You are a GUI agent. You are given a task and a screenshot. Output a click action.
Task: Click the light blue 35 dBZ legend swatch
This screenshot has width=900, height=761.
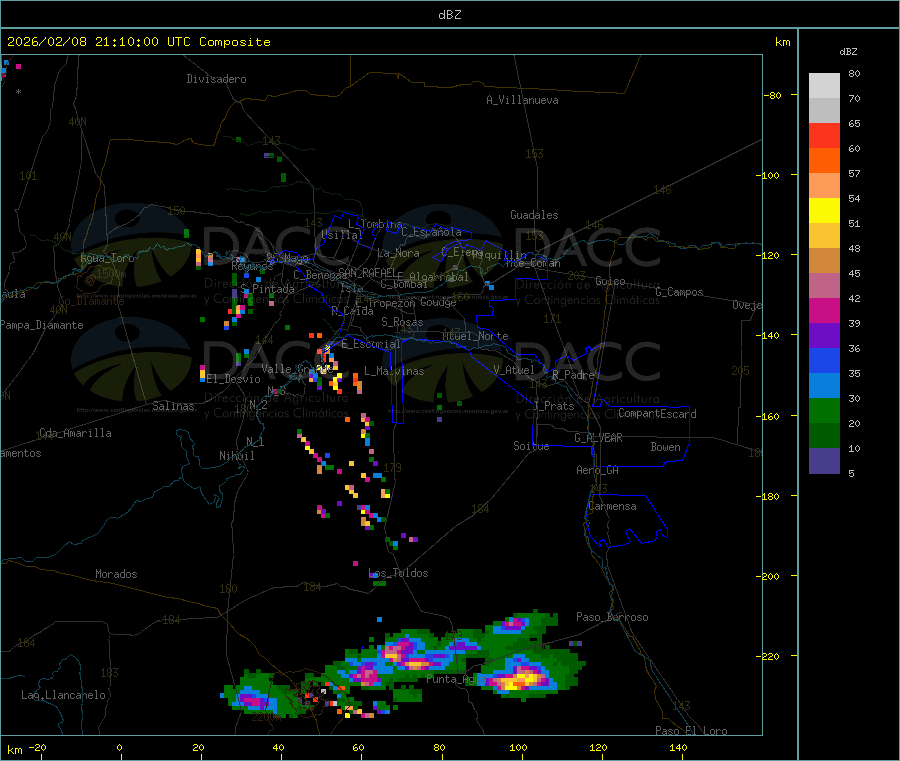[x=824, y=386]
